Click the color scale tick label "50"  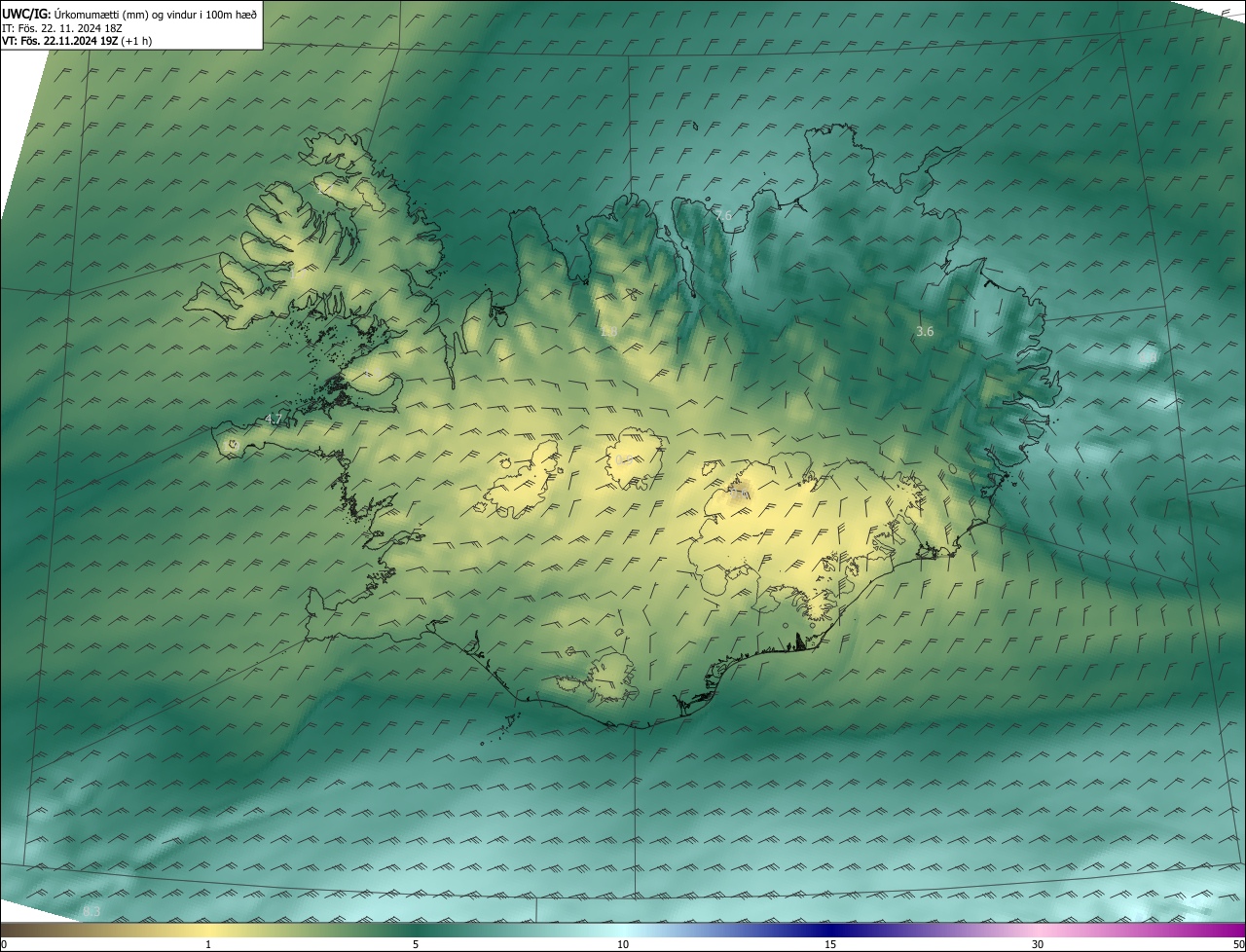pos(1238,944)
